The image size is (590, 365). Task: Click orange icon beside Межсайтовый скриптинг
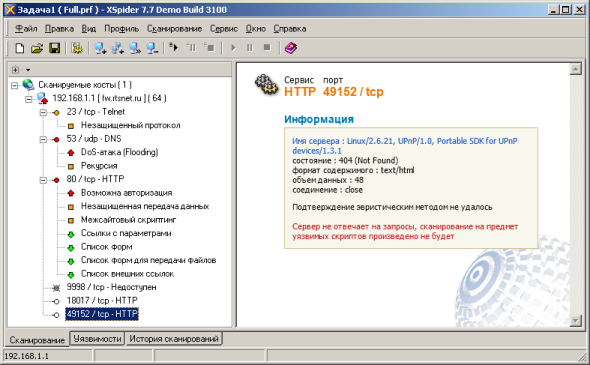[x=71, y=220]
